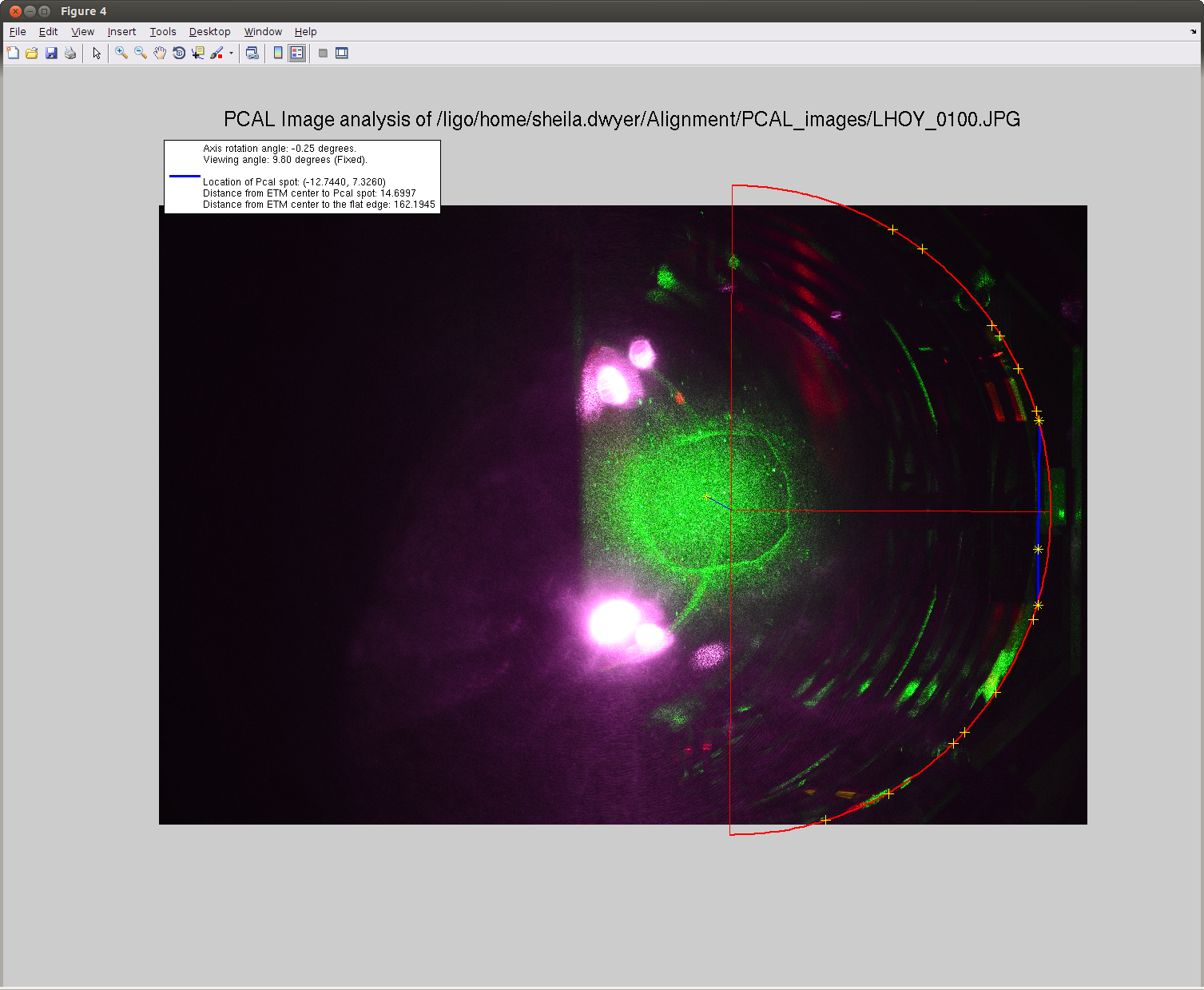Expand the brush color dropdown arrow
This screenshot has width=1204, height=990.
[x=231, y=54]
